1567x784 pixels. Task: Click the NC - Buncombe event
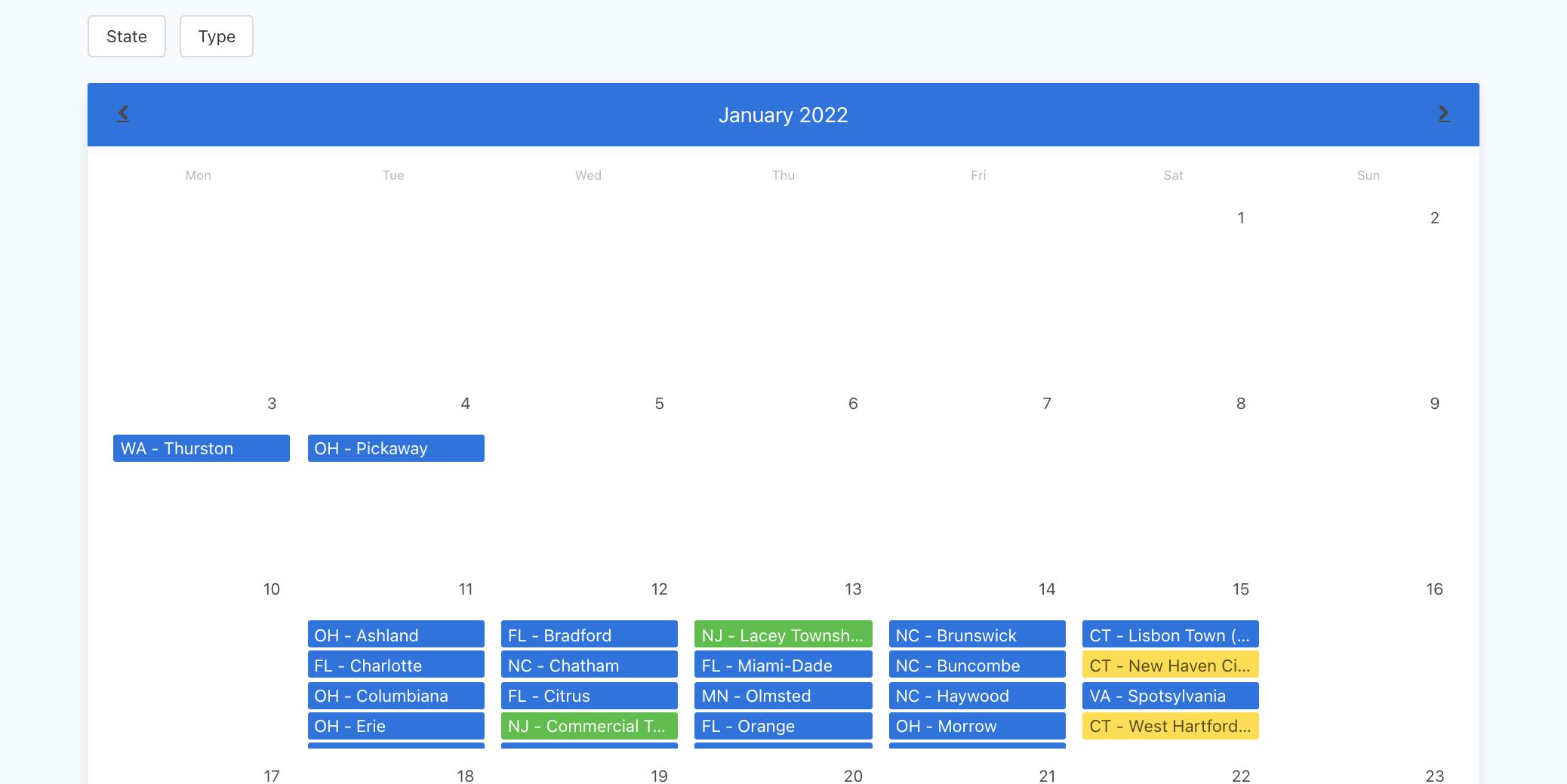977,665
